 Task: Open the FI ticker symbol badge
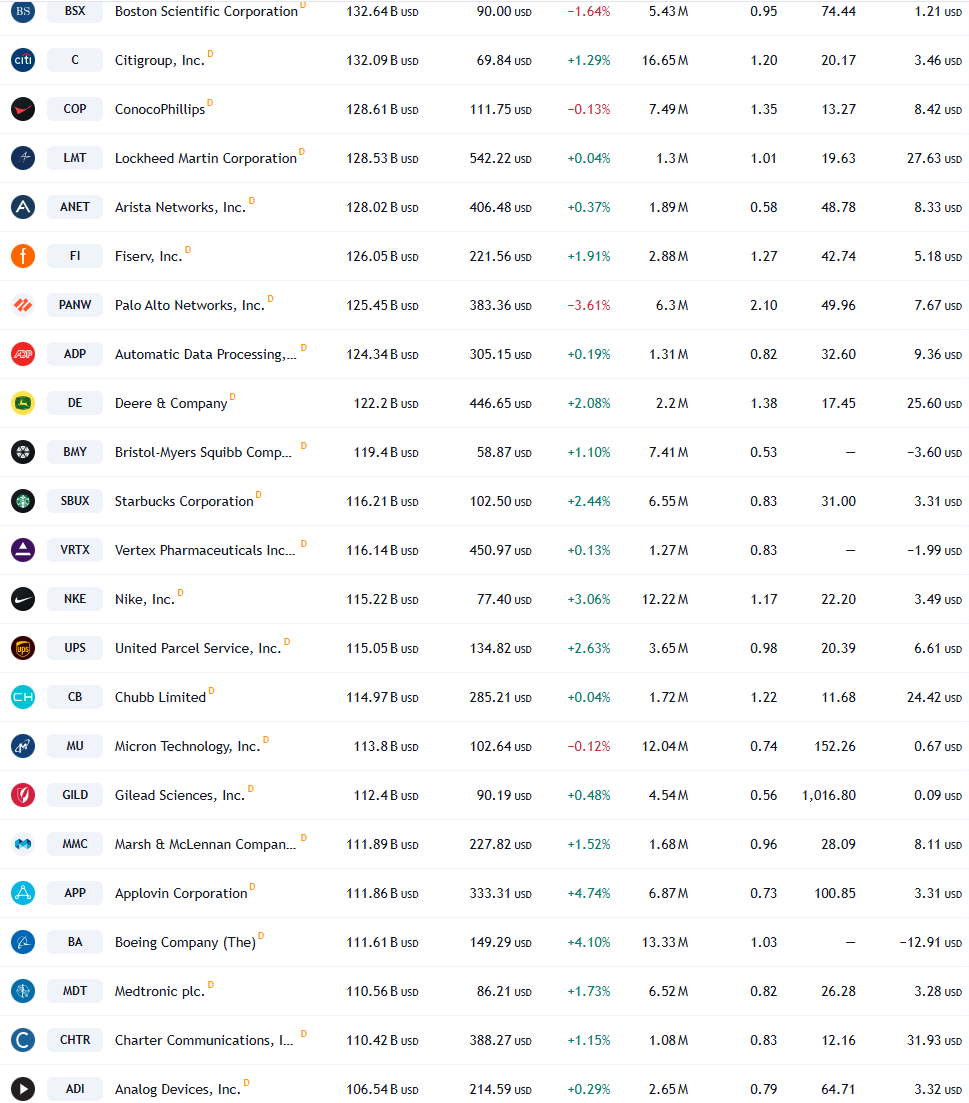75,256
